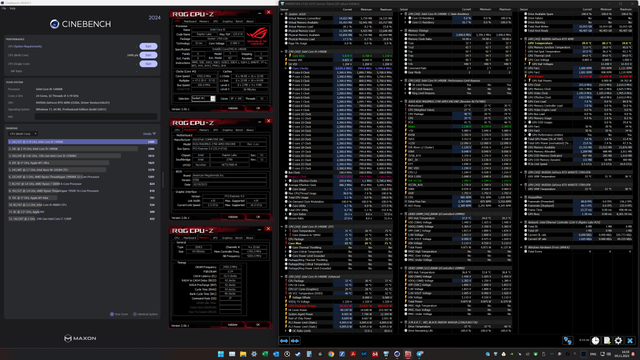This screenshot has height=360, width=640.
Task: Open Windows Start menu on taskbar
Action: (221, 354)
